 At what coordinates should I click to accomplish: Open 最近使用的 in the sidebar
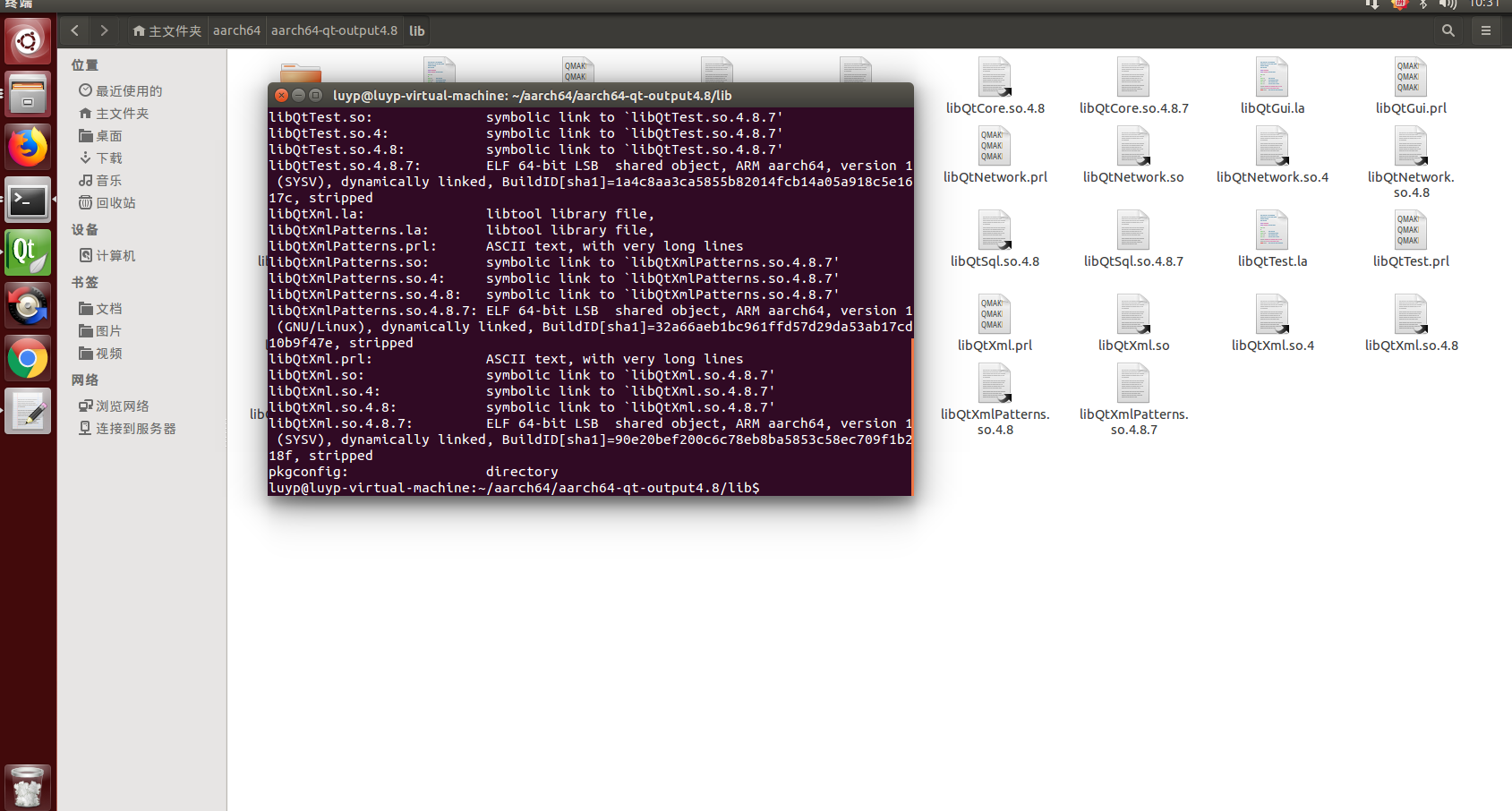click(121, 90)
